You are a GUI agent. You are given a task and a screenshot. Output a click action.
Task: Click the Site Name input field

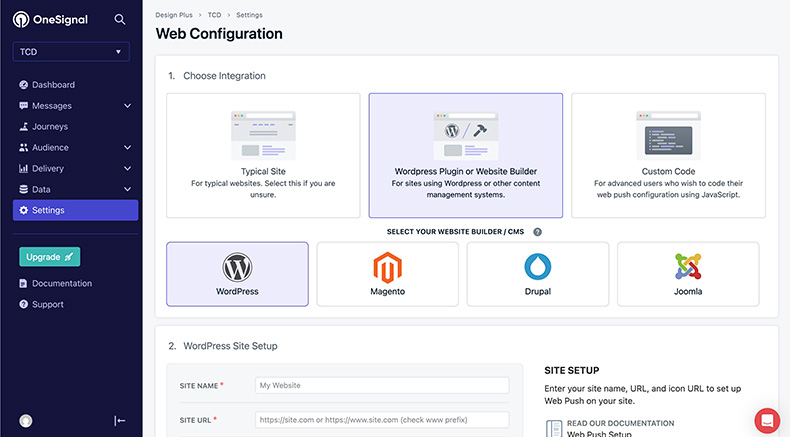pos(381,385)
